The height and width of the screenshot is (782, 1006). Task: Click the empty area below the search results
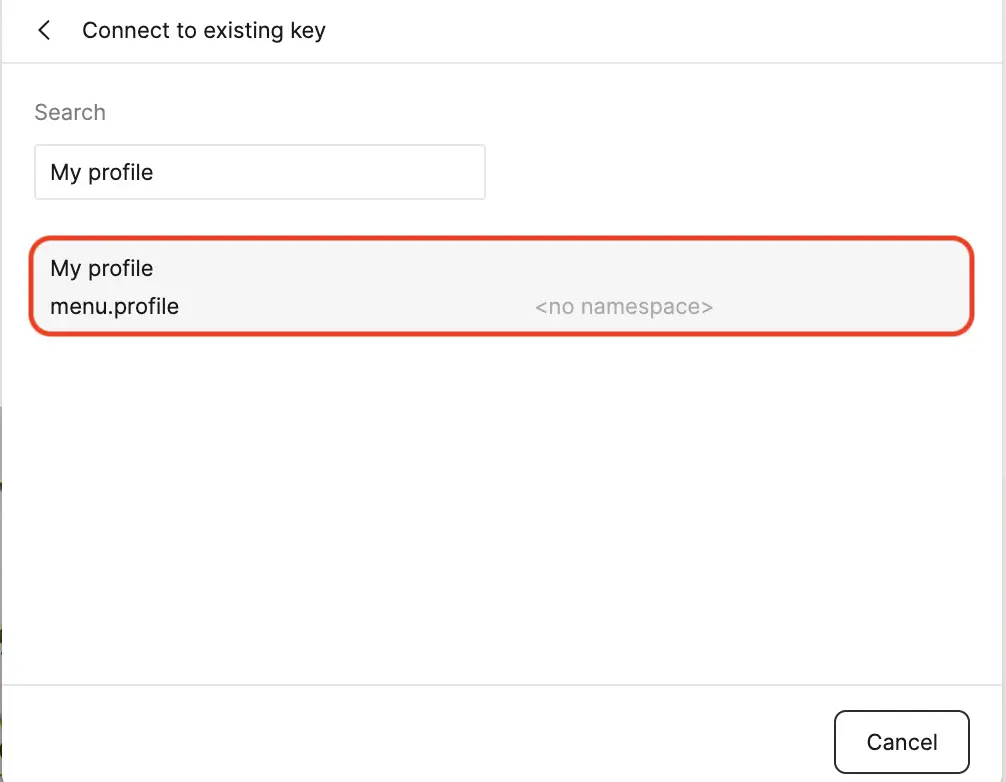pyautogui.click(x=500, y=500)
